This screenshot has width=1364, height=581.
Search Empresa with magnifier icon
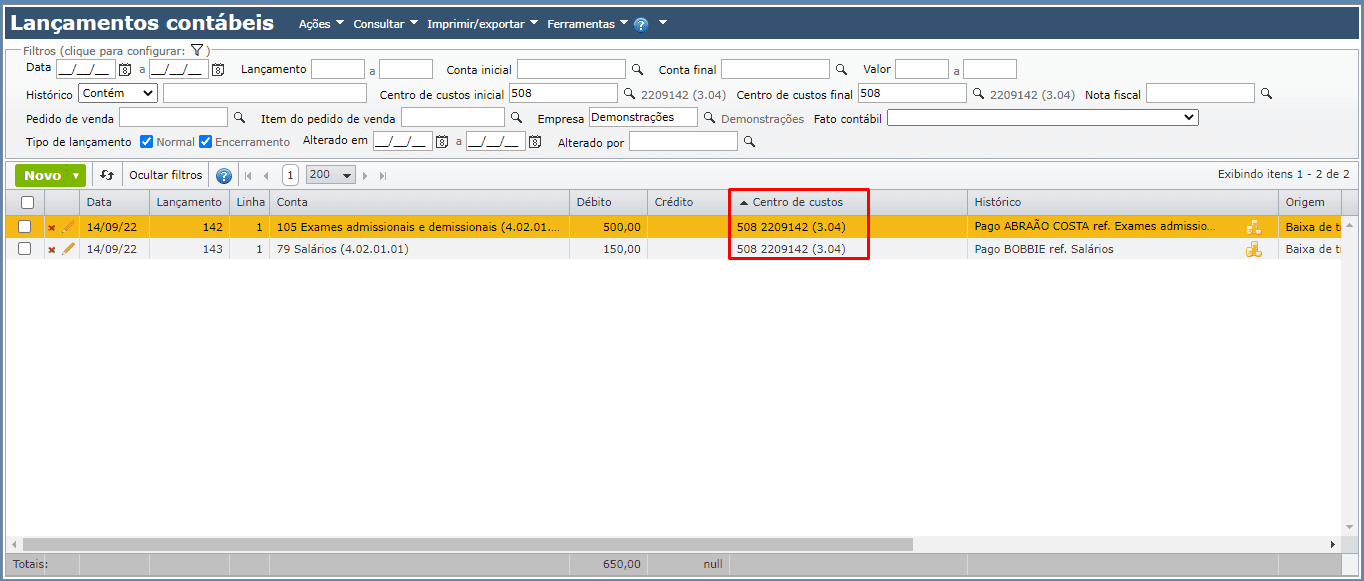click(x=709, y=118)
